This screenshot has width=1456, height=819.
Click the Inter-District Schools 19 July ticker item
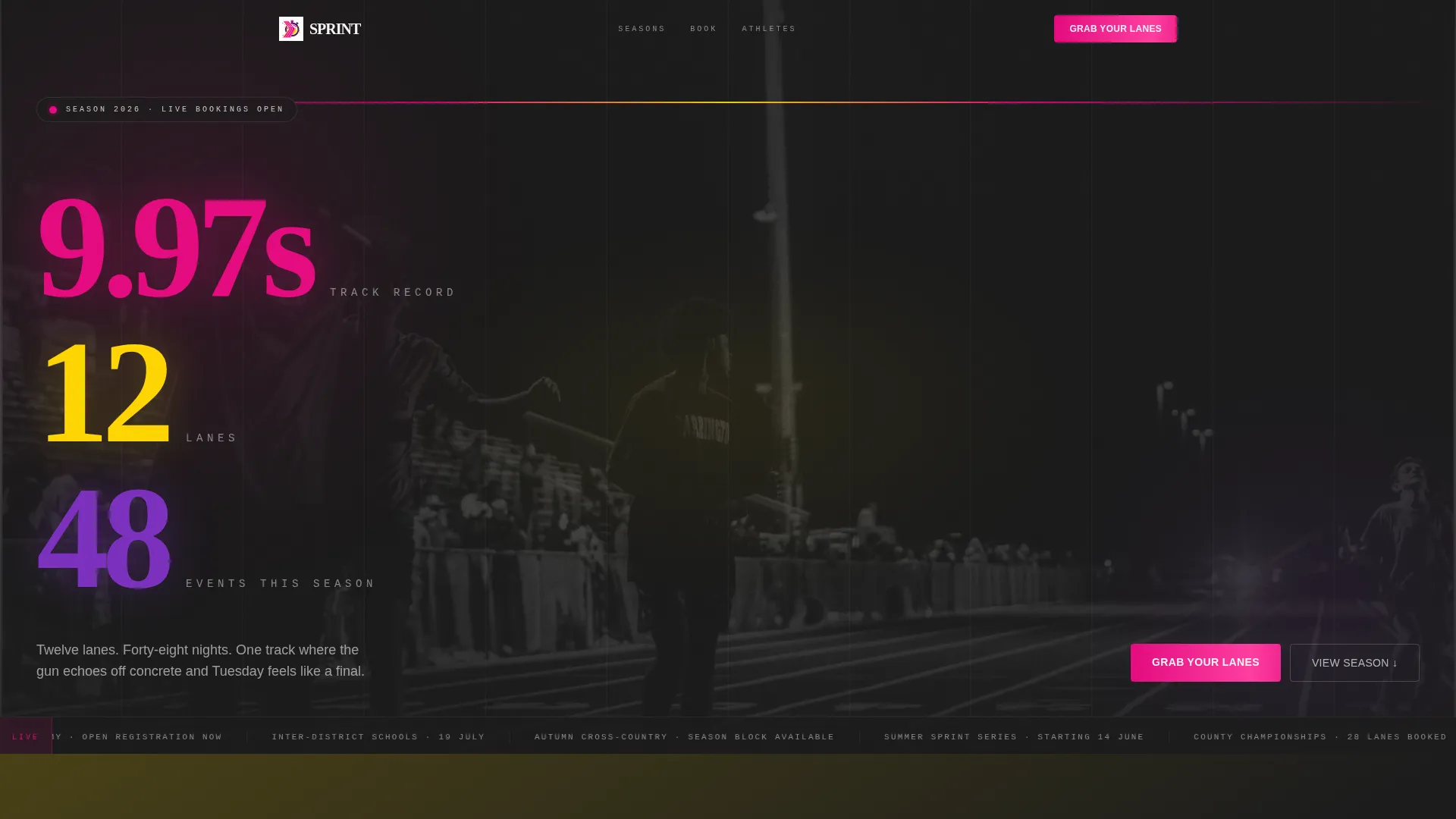pos(378,737)
